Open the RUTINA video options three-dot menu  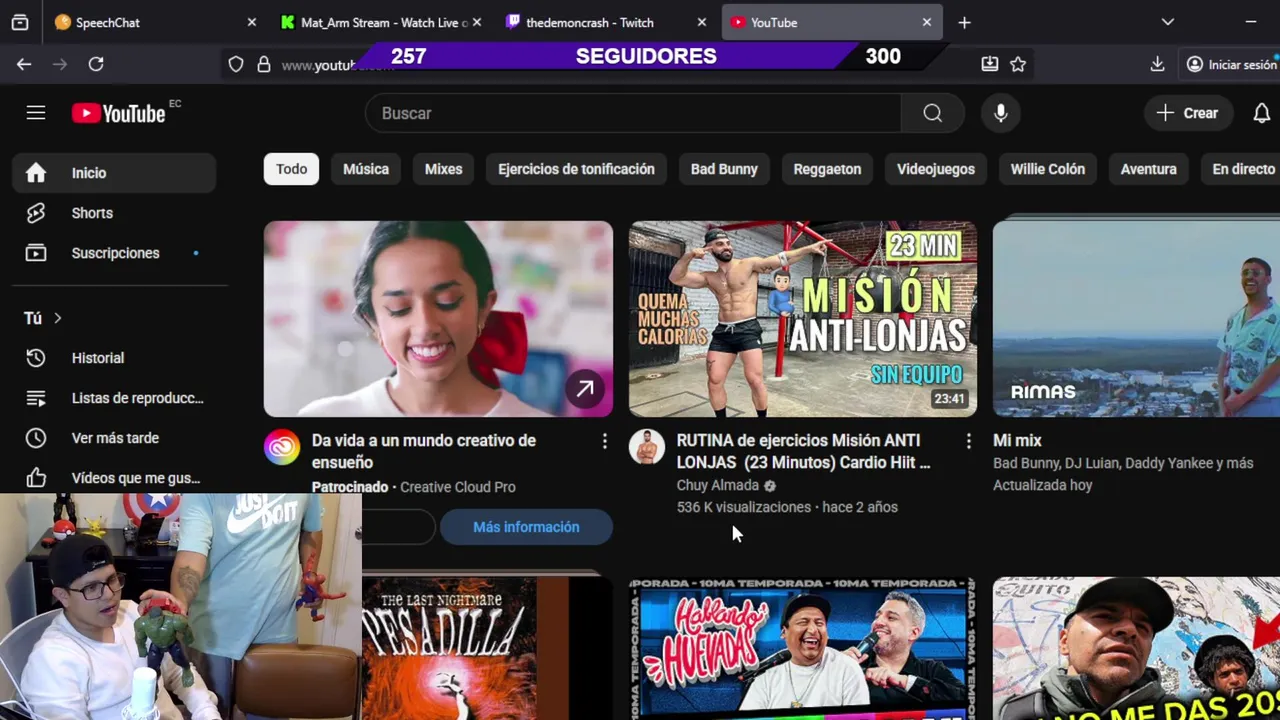click(x=968, y=441)
